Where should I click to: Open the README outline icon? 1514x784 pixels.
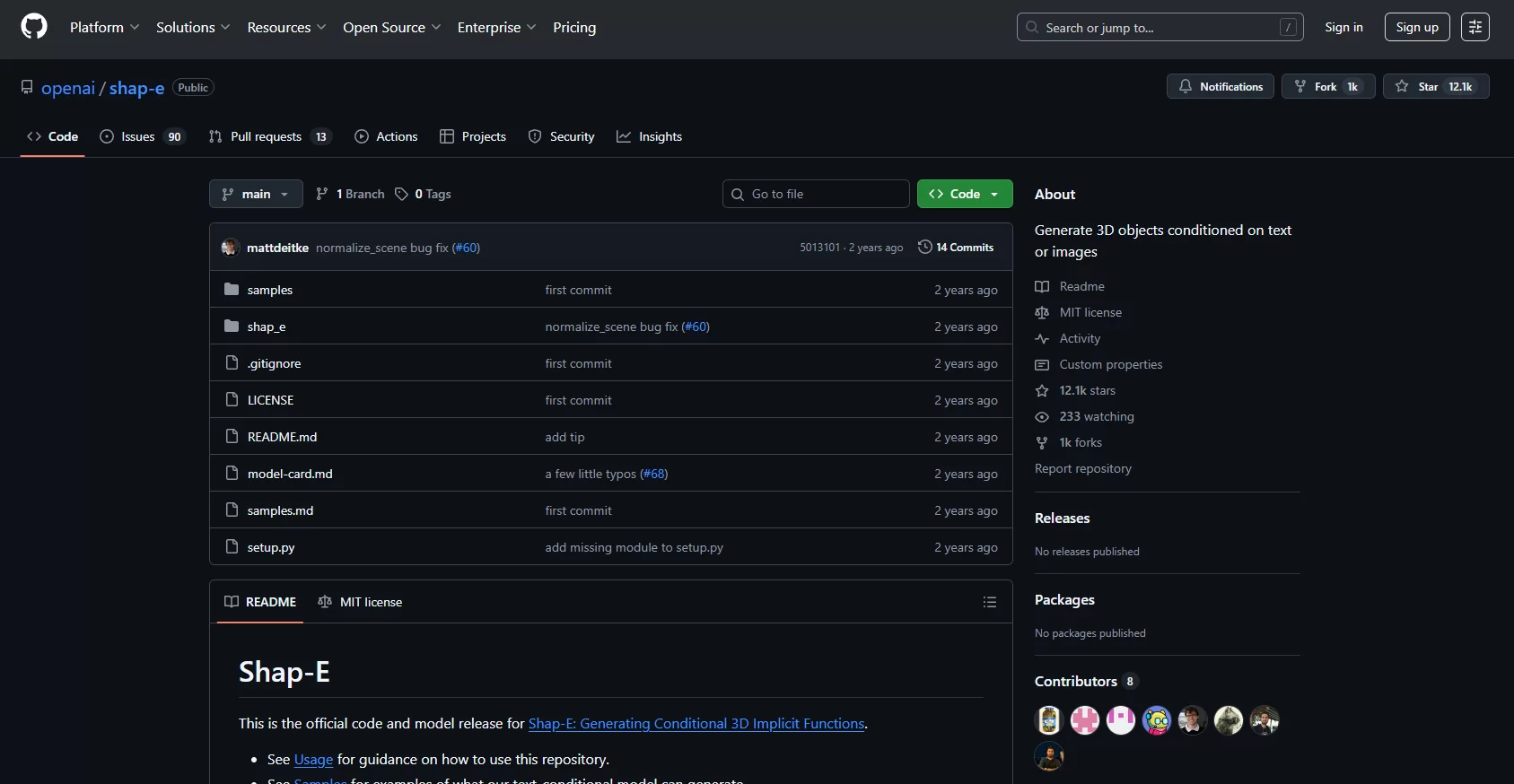coord(989,602)
